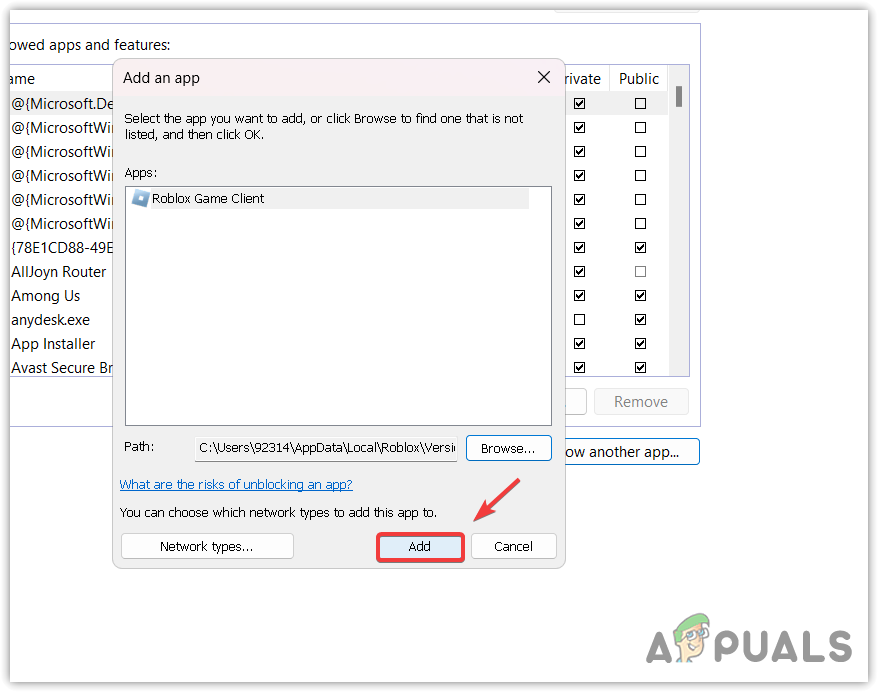
Task: Click the Public column header
Action: point(638,79)
